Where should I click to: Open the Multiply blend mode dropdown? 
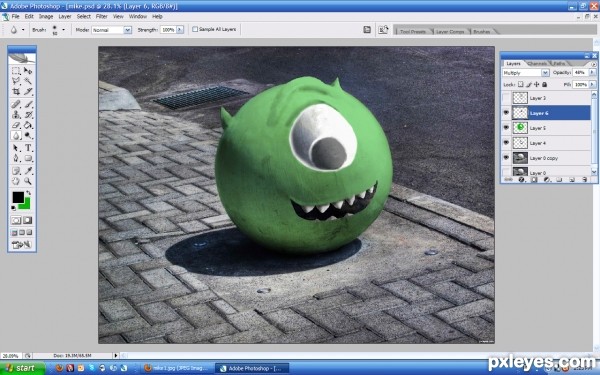click(526, 73)
